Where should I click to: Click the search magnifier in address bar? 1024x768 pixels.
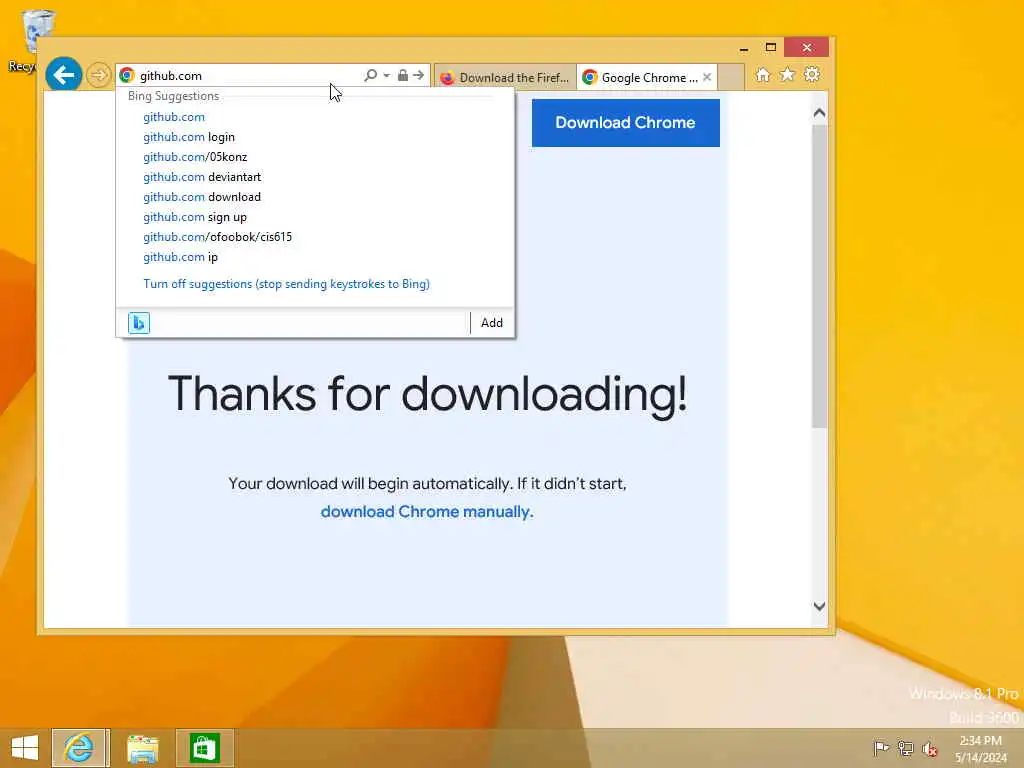tap(370, 76)
